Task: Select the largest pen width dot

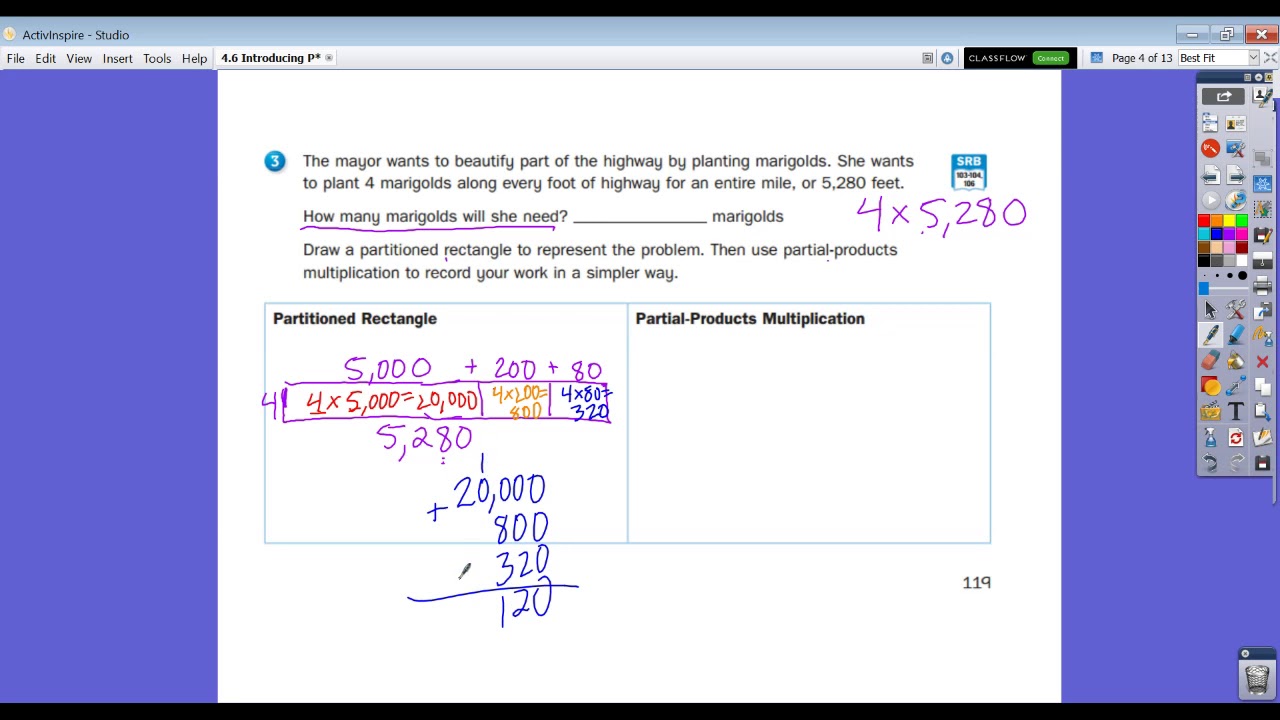Action: click(1242, 276)
